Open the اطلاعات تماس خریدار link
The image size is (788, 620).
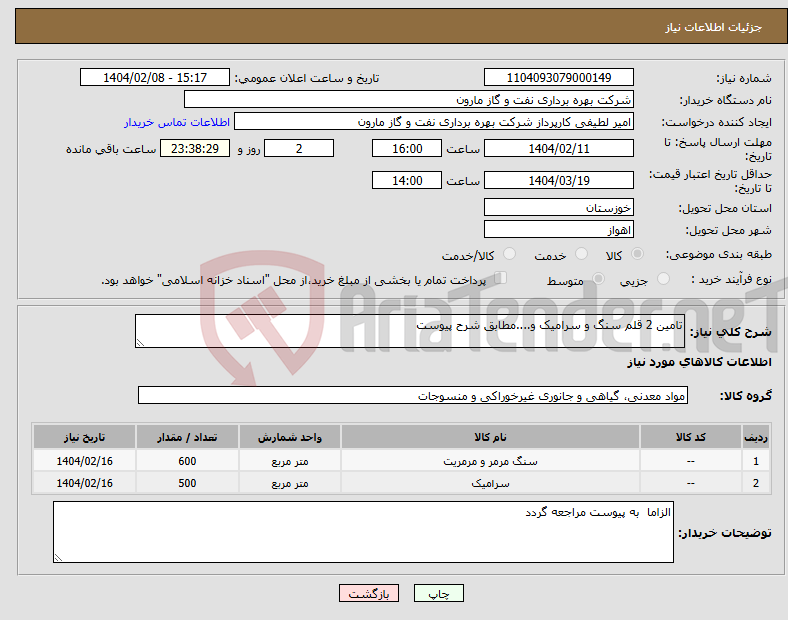(177, 122)
